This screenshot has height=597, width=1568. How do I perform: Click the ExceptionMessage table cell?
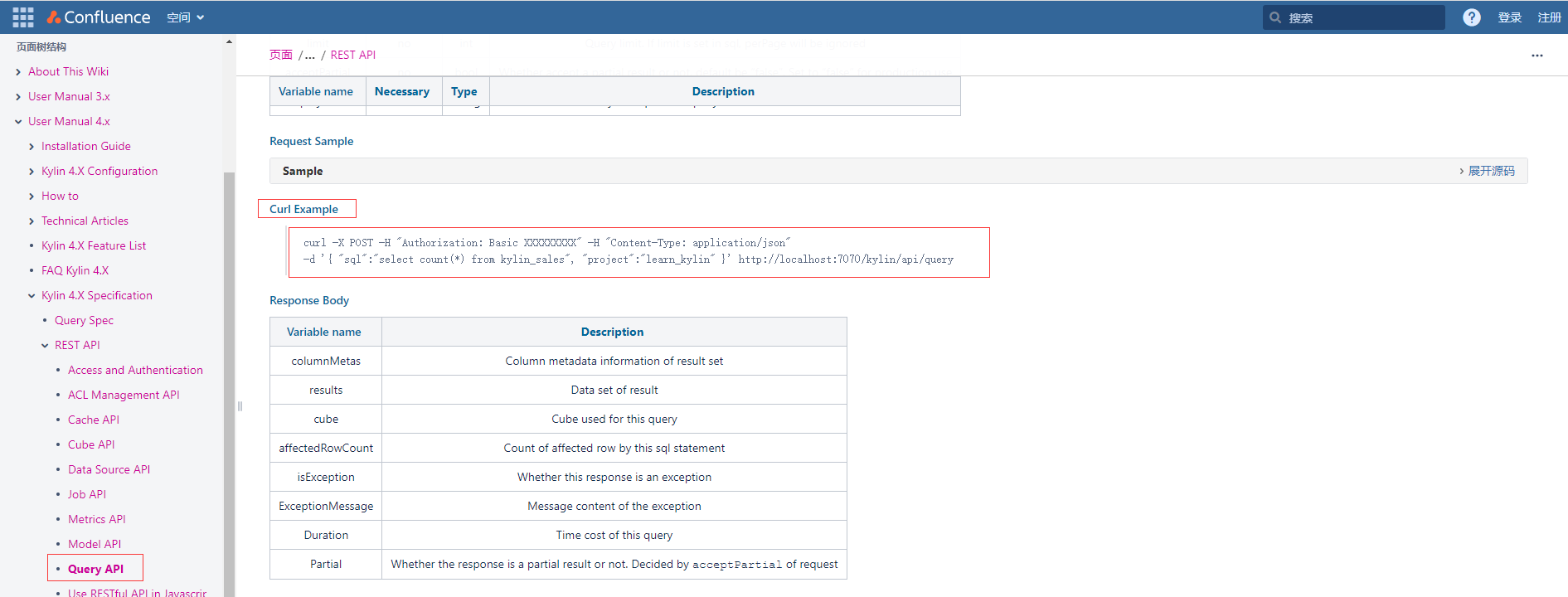(x=326, y=506)
